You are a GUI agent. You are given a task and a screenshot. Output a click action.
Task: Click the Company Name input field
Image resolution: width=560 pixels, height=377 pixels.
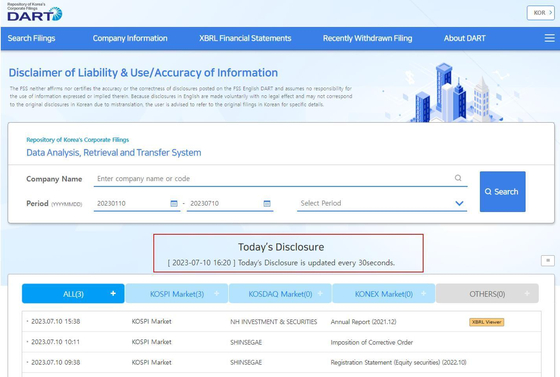[x=280, y=179]
